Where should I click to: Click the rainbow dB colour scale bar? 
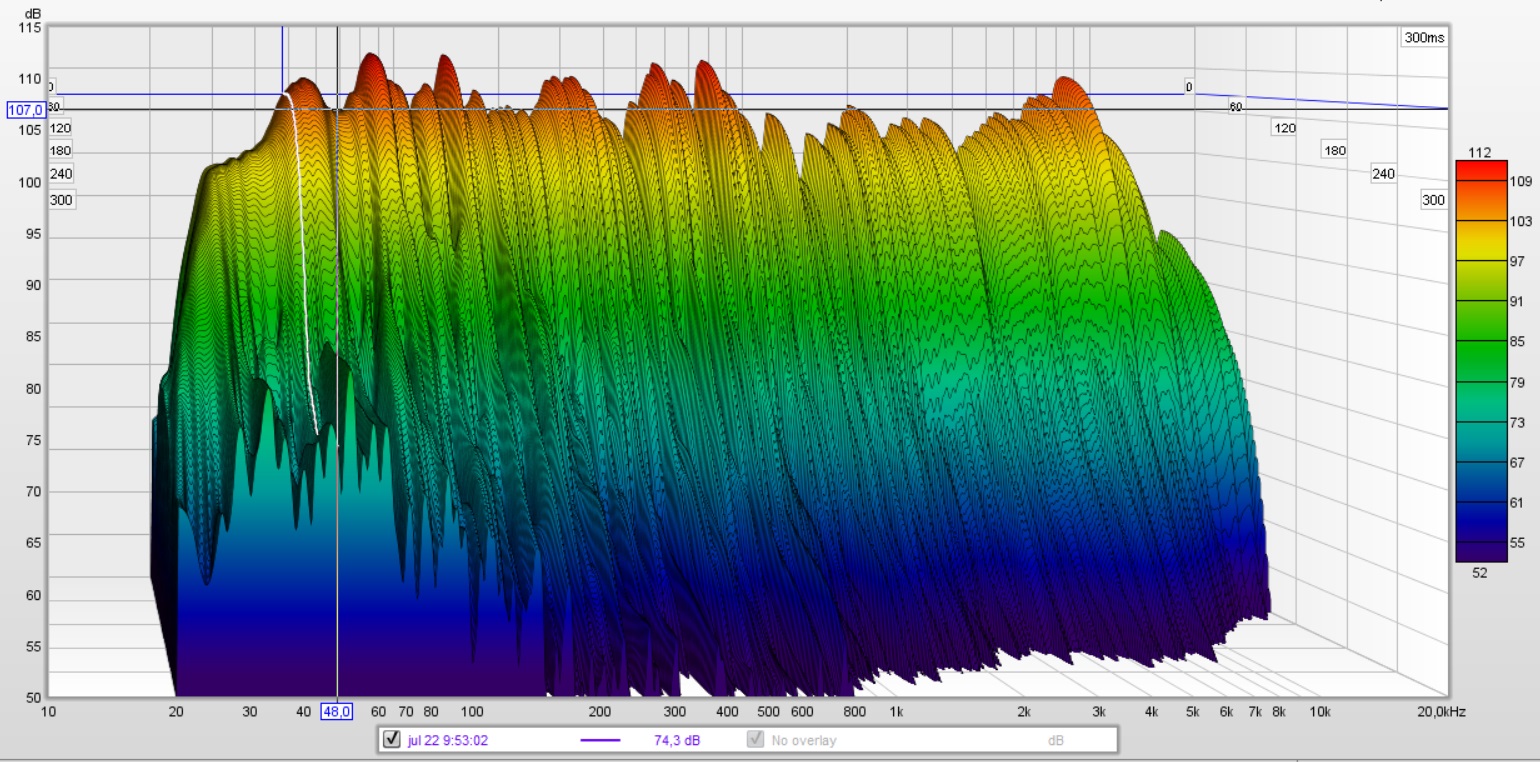(x=1481, y=361)
